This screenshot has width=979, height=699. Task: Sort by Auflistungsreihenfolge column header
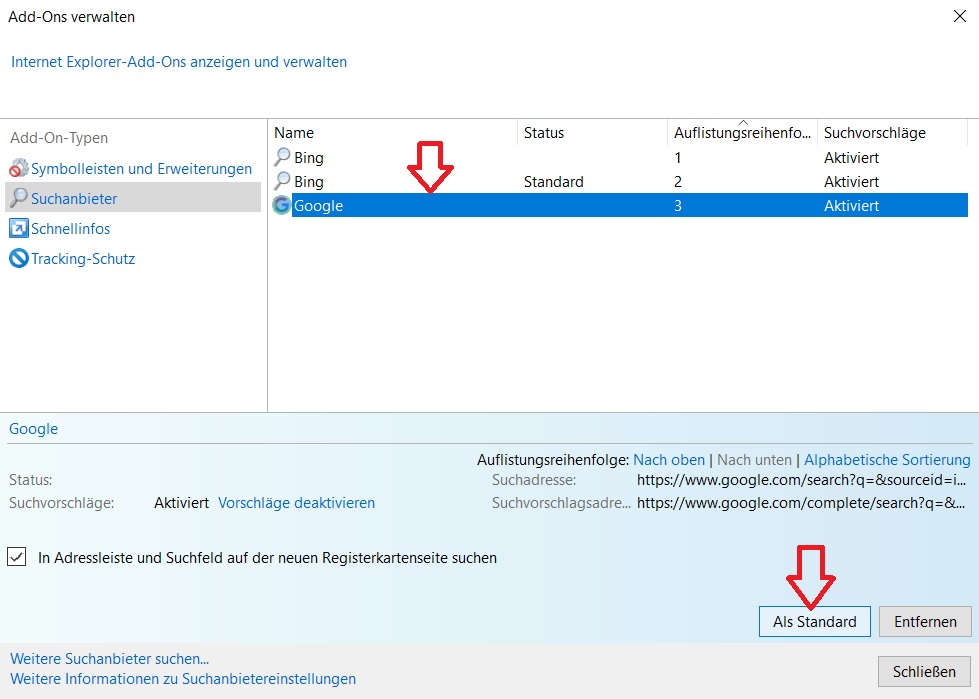click(742, 132)
